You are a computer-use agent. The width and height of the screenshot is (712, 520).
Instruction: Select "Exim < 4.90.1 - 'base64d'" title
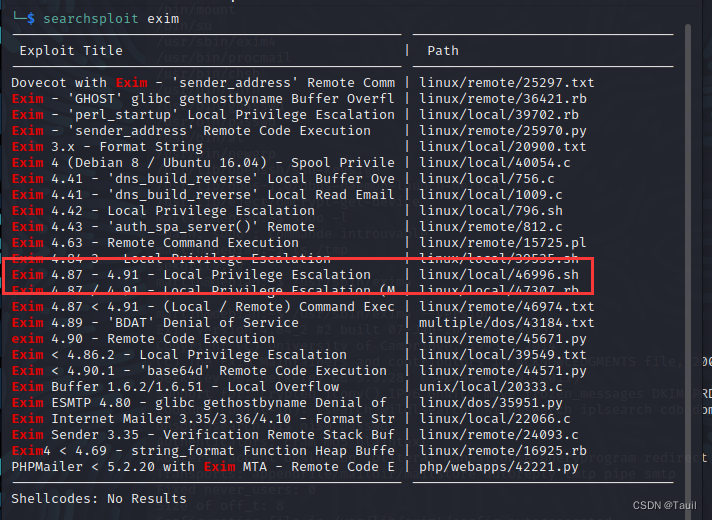click(199, 371)
